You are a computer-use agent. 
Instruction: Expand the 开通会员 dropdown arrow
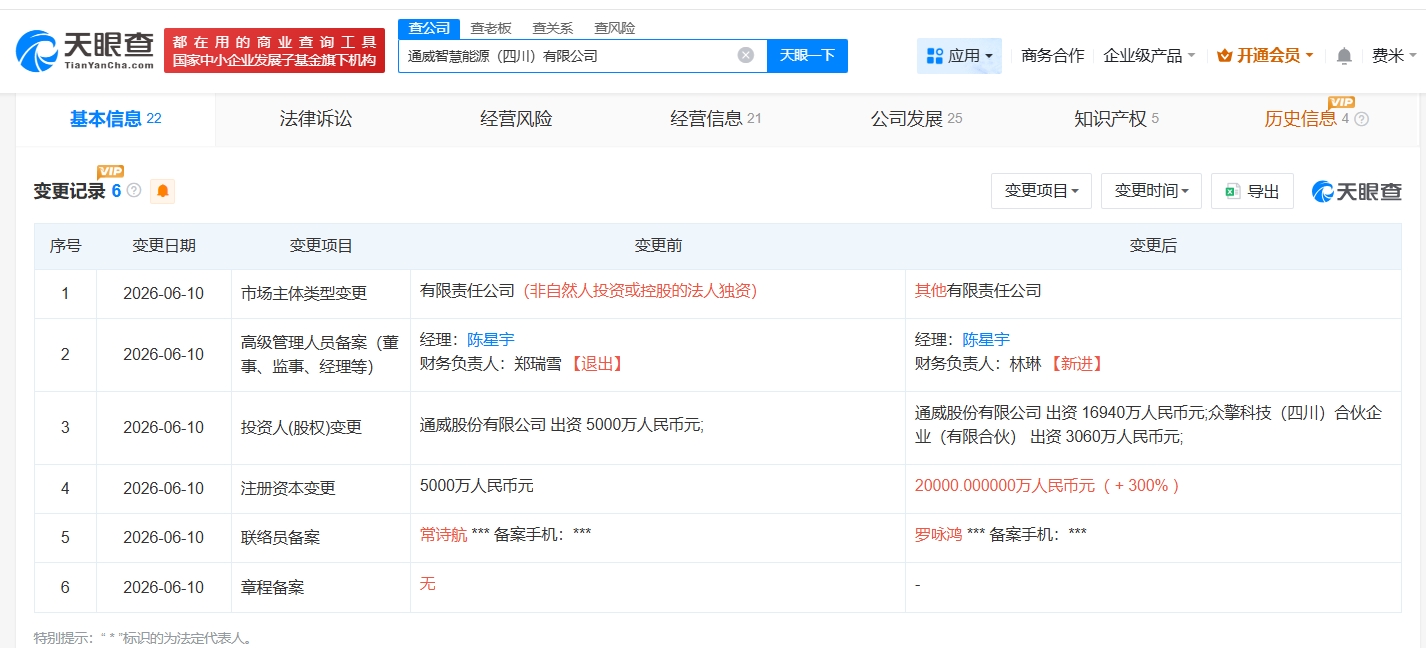tap(1310, 56)
